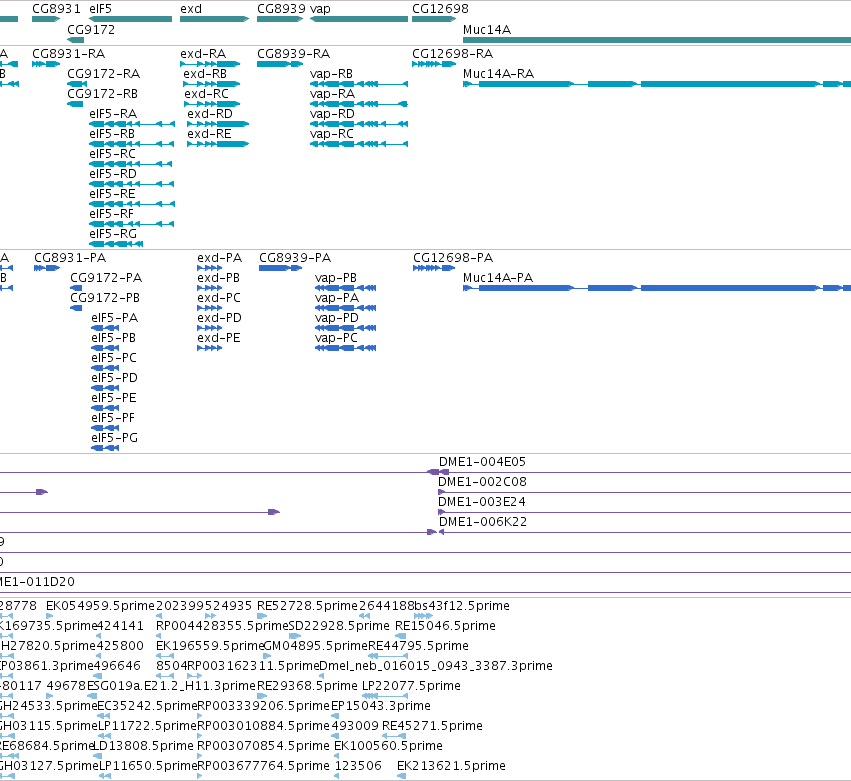
Task: Click the DME1-002C08 BAC label
Action: coord(482,481)
